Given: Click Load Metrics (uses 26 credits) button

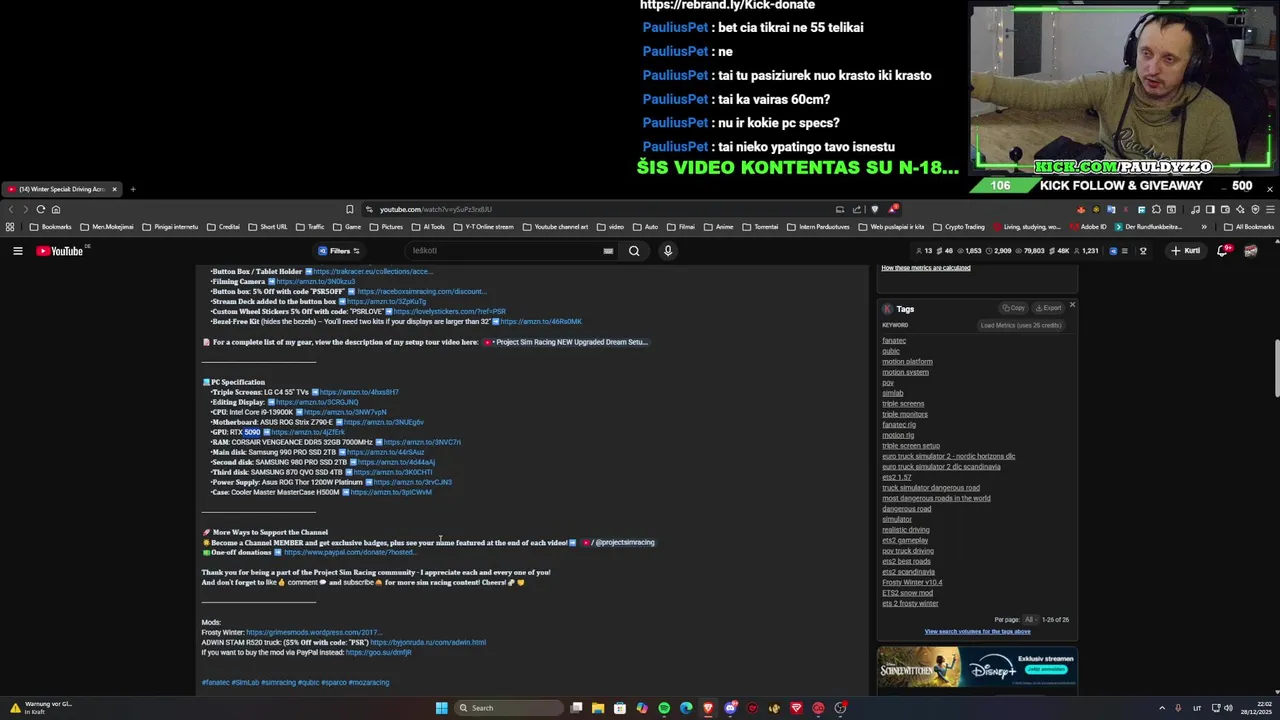Looking at the screenshot, I should point(1020,325).
